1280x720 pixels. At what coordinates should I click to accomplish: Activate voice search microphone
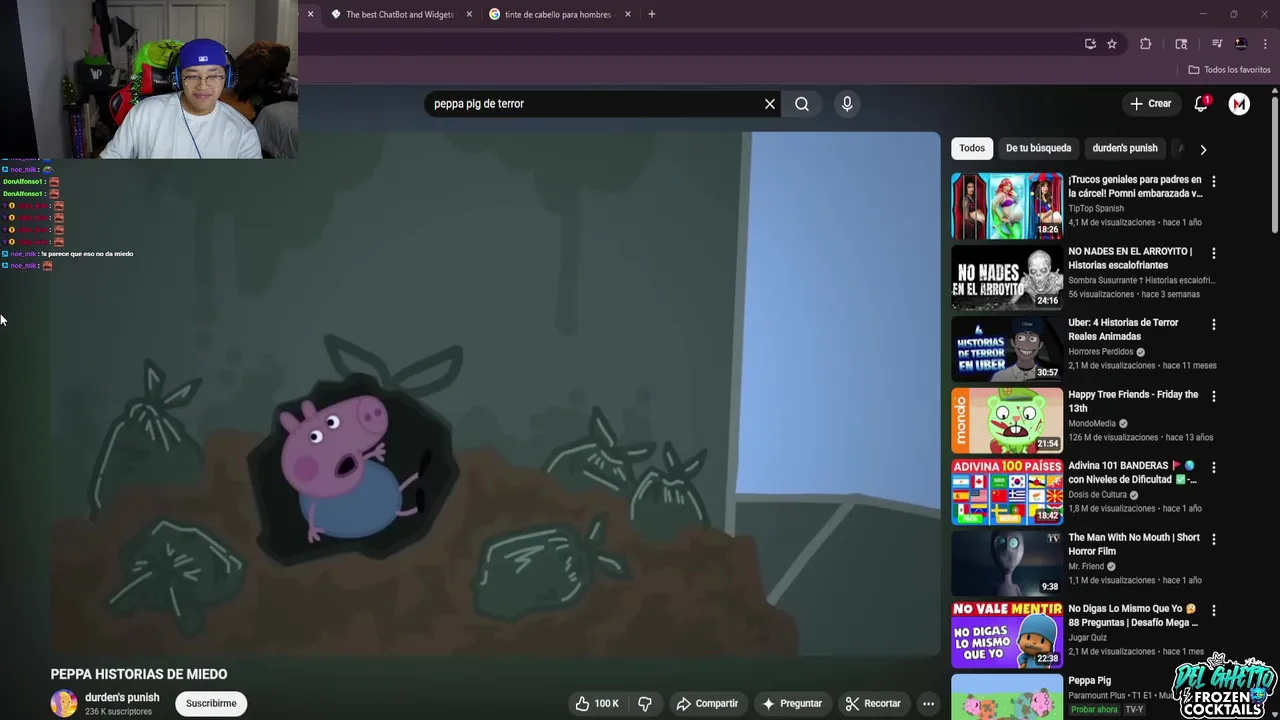point(847,104)
